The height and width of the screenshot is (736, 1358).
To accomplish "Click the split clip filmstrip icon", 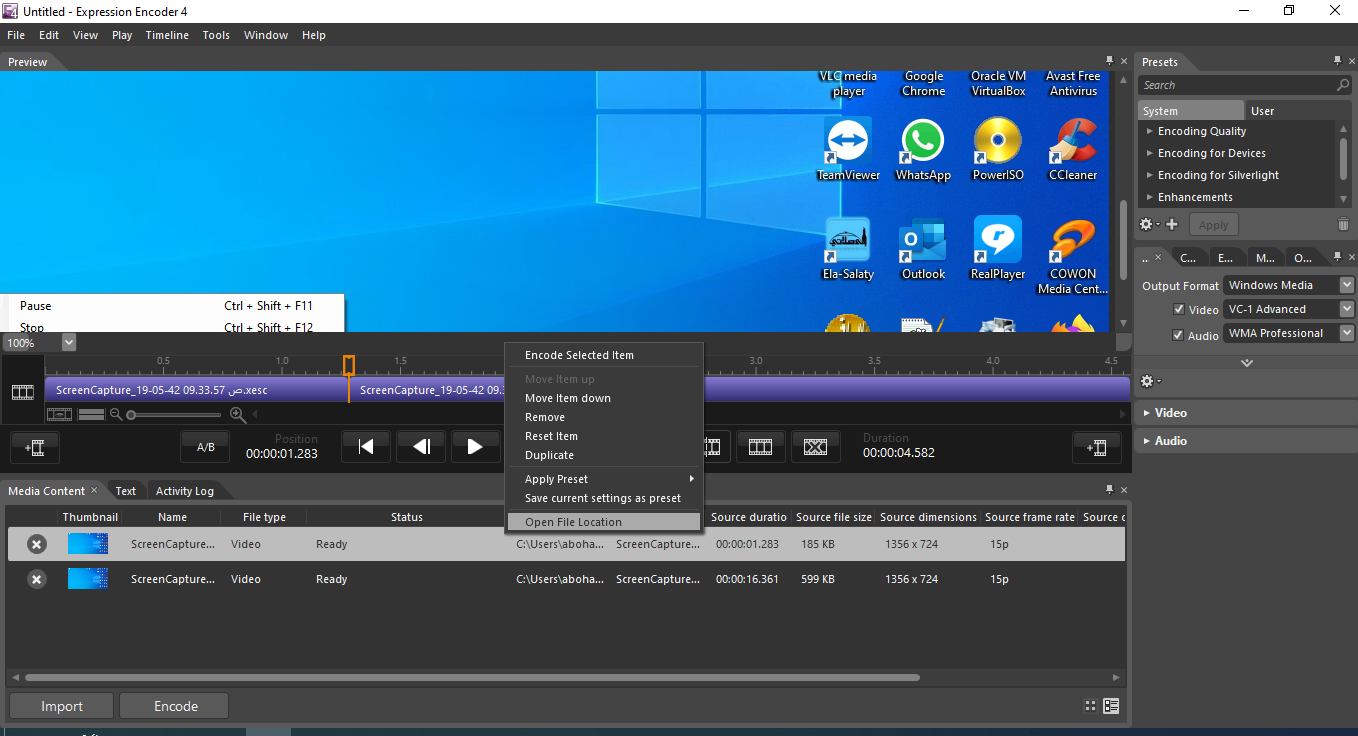I will [x=761, y=447].
